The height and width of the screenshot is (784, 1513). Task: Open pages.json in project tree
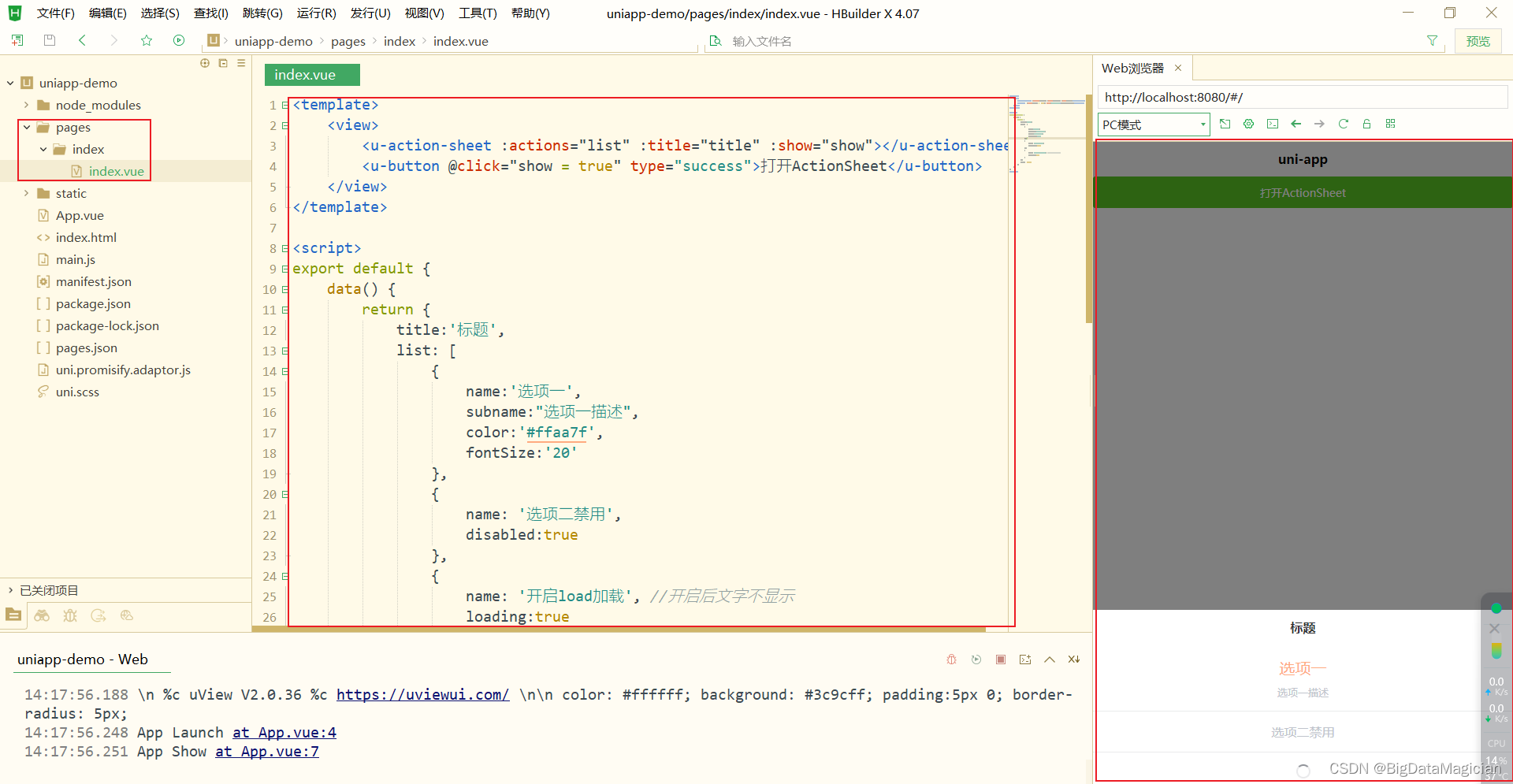[86, 347]
